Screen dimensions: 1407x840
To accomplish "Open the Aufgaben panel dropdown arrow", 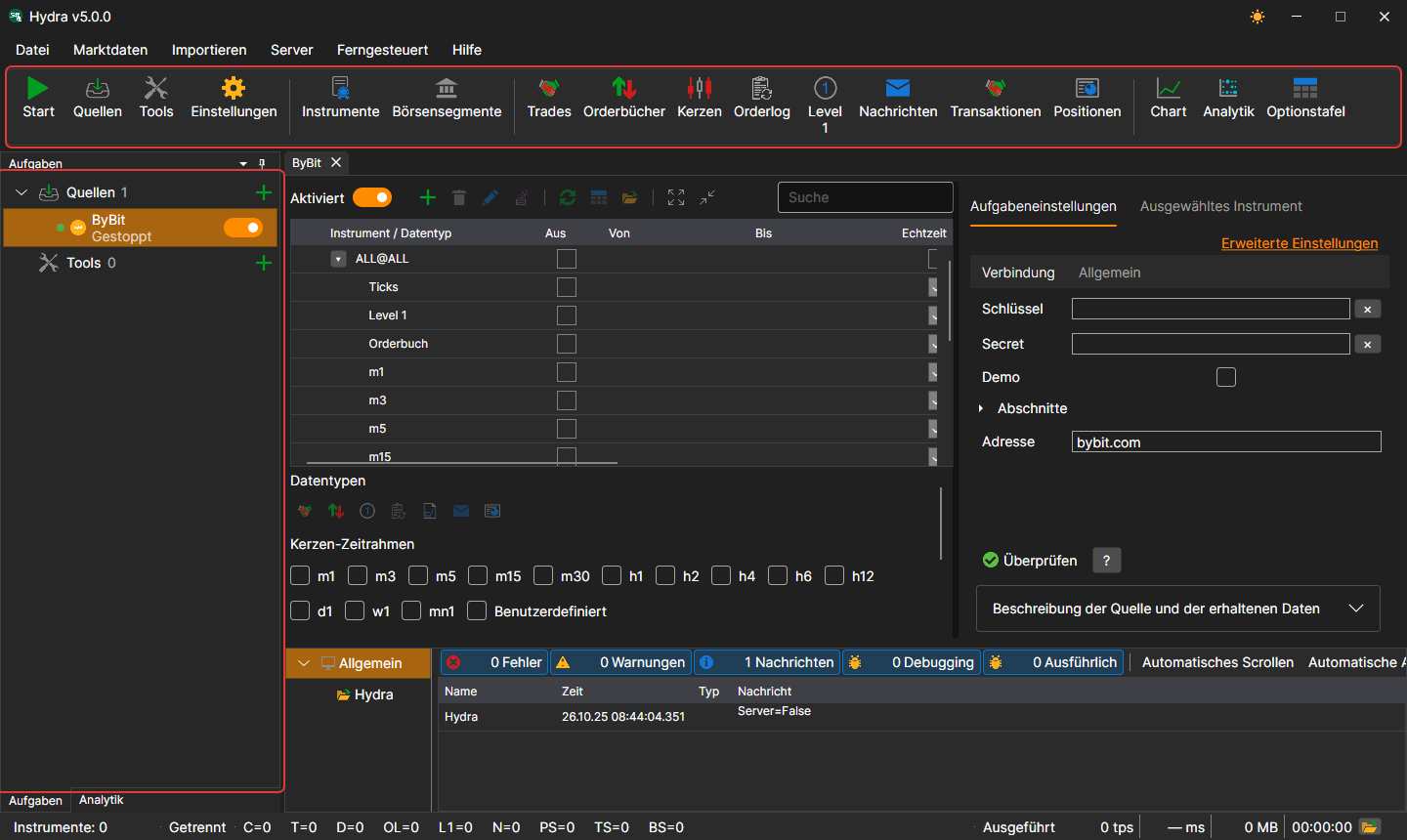I will pos(243,163).
